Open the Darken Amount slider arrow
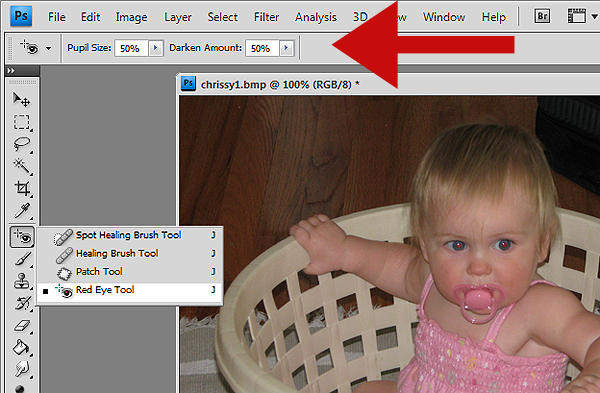 pos(286,48)
